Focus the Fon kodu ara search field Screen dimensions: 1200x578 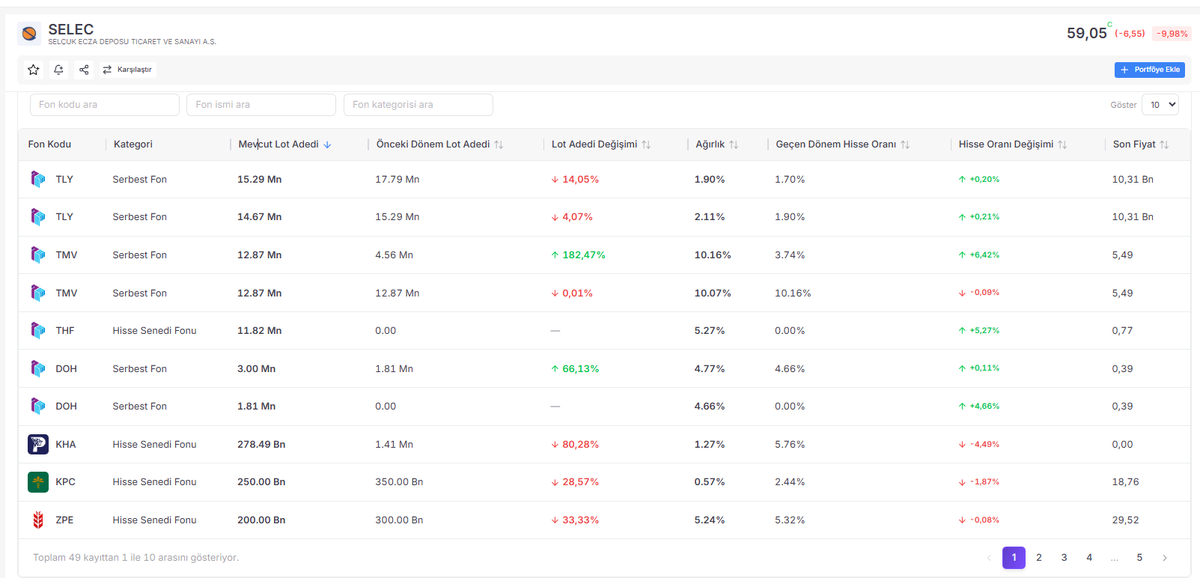pos(105,105)
